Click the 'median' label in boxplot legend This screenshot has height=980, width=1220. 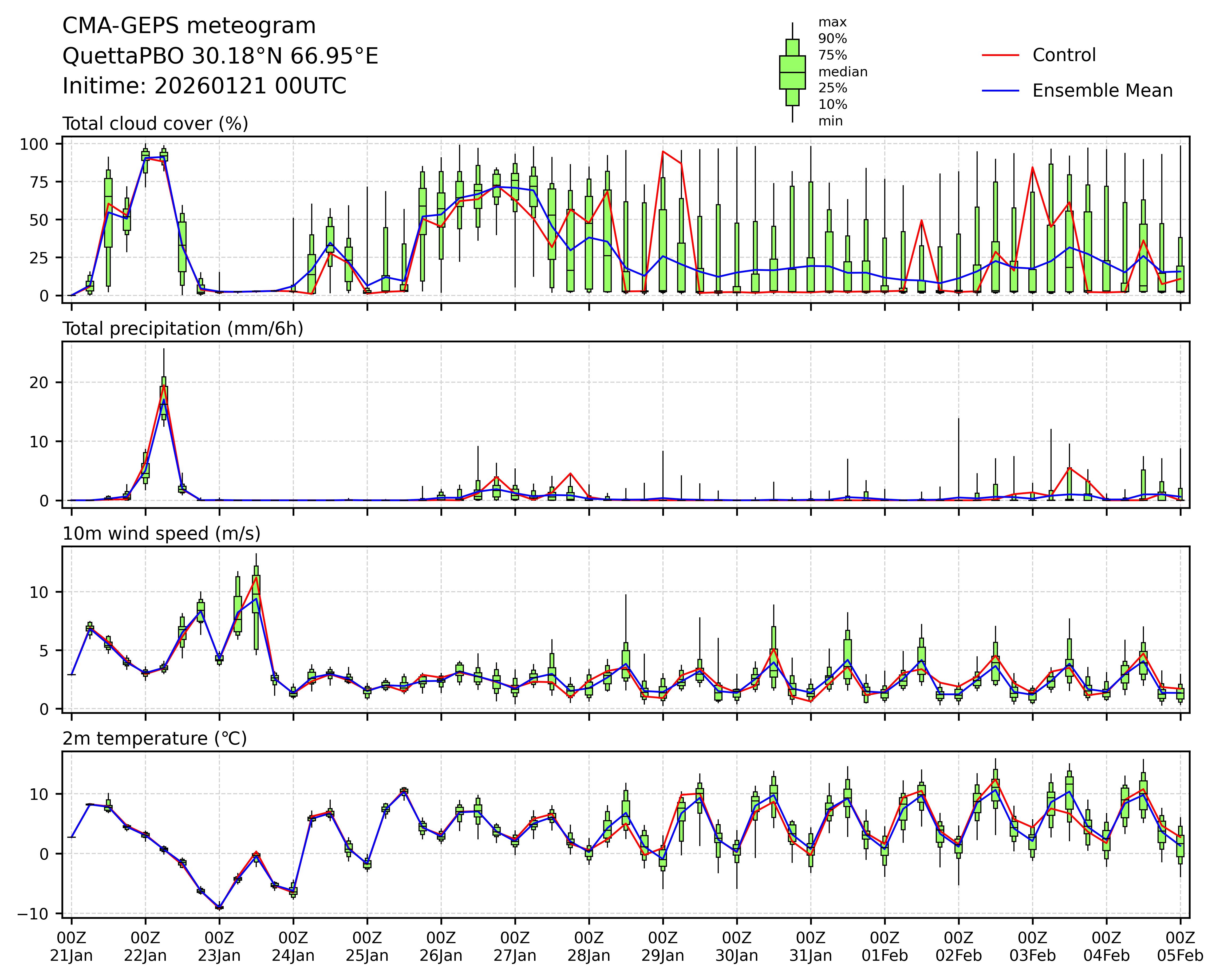(843, 72)
